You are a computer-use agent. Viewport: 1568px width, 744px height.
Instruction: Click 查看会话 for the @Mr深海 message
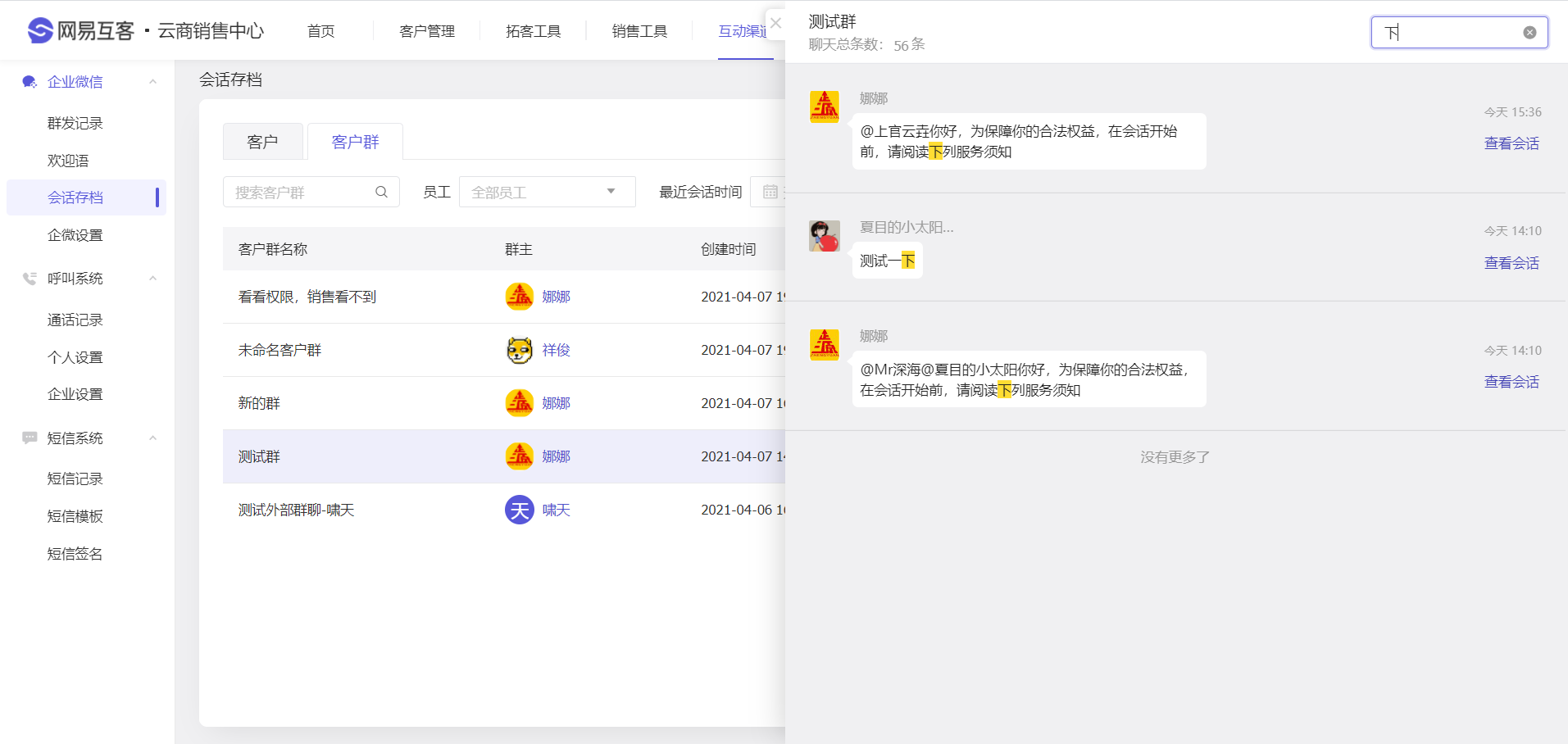point(1511,382)
